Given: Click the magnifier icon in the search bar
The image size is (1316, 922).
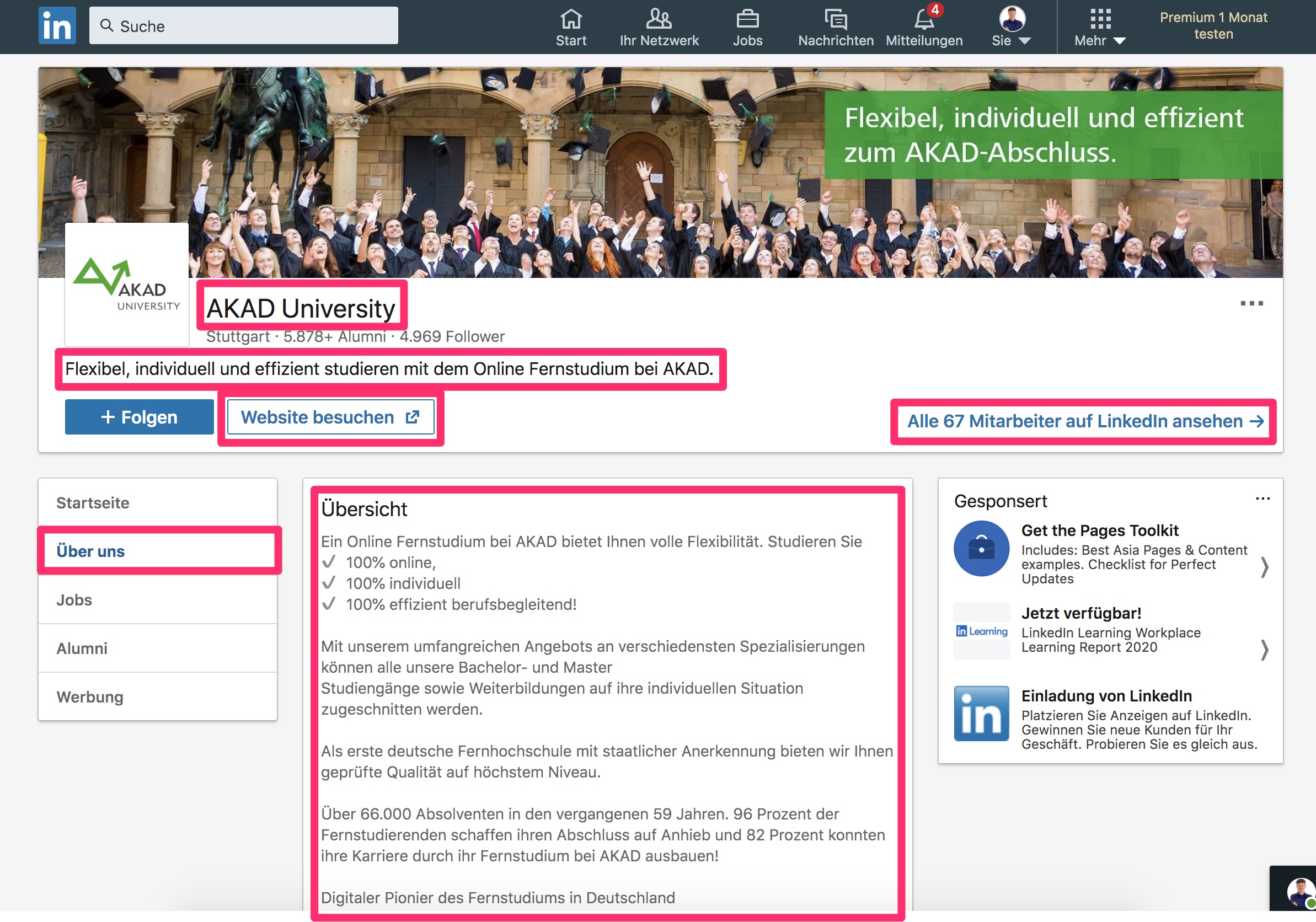Looking at the screenshot, I should (106, 25).
